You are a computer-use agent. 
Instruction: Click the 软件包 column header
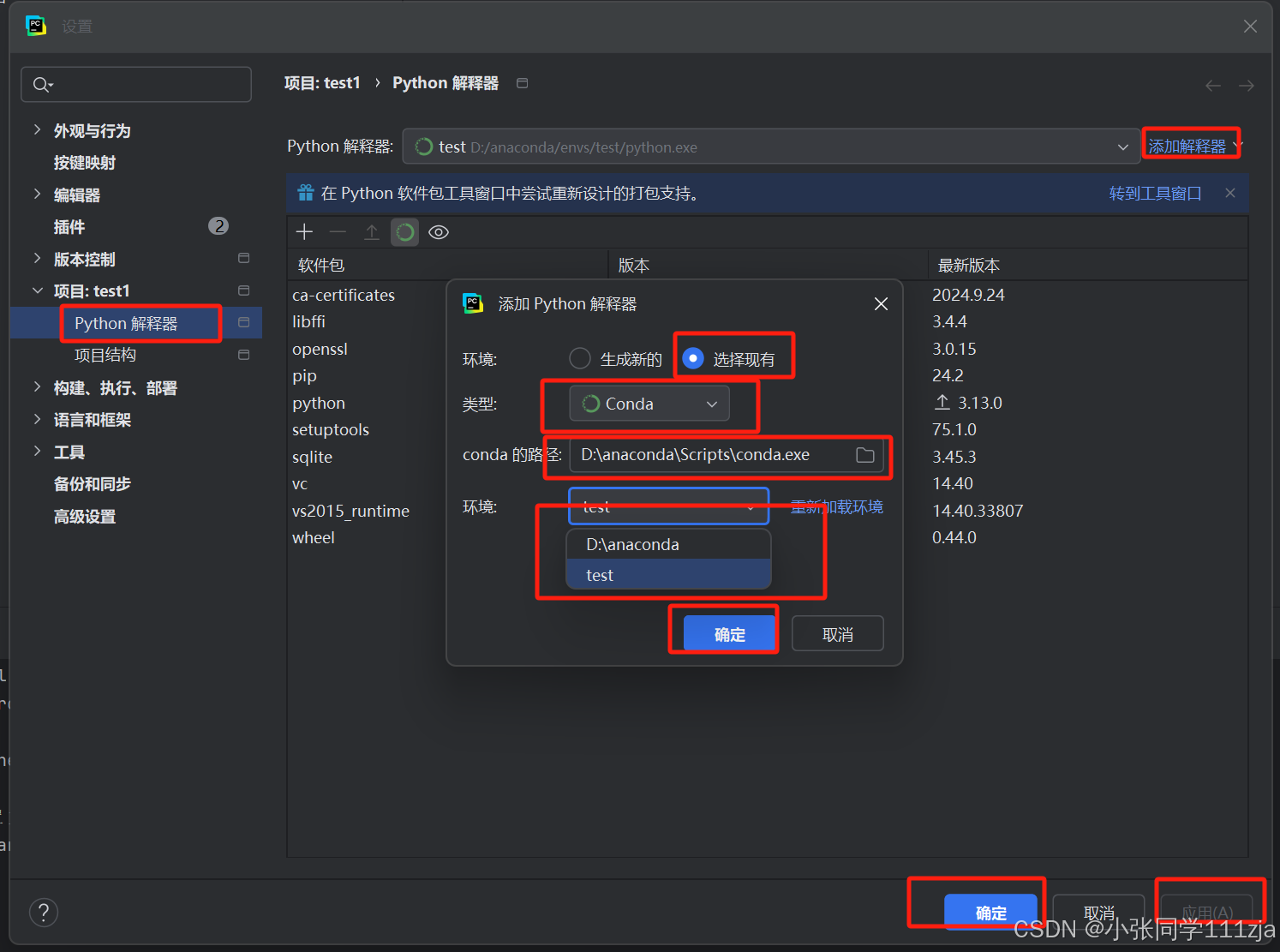[447, 265]
